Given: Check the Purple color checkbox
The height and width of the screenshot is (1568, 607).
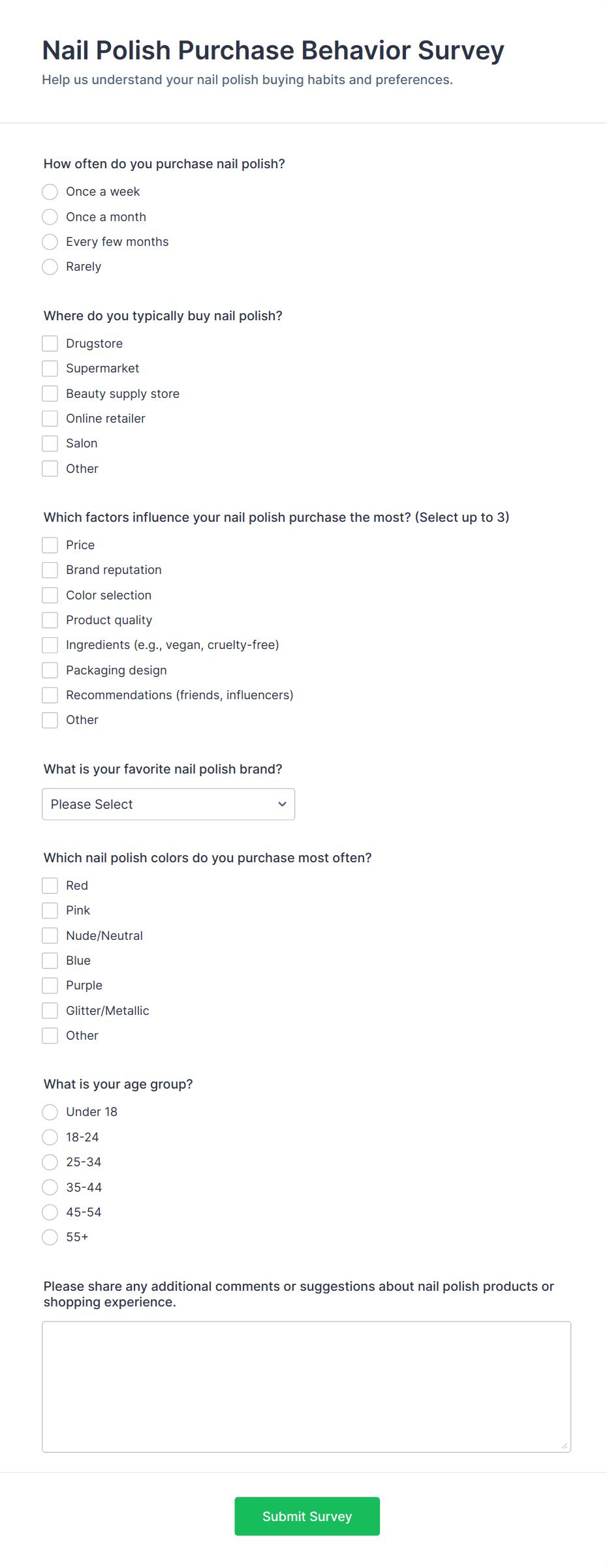Looking at the screenshot, I should click(50, 986).
